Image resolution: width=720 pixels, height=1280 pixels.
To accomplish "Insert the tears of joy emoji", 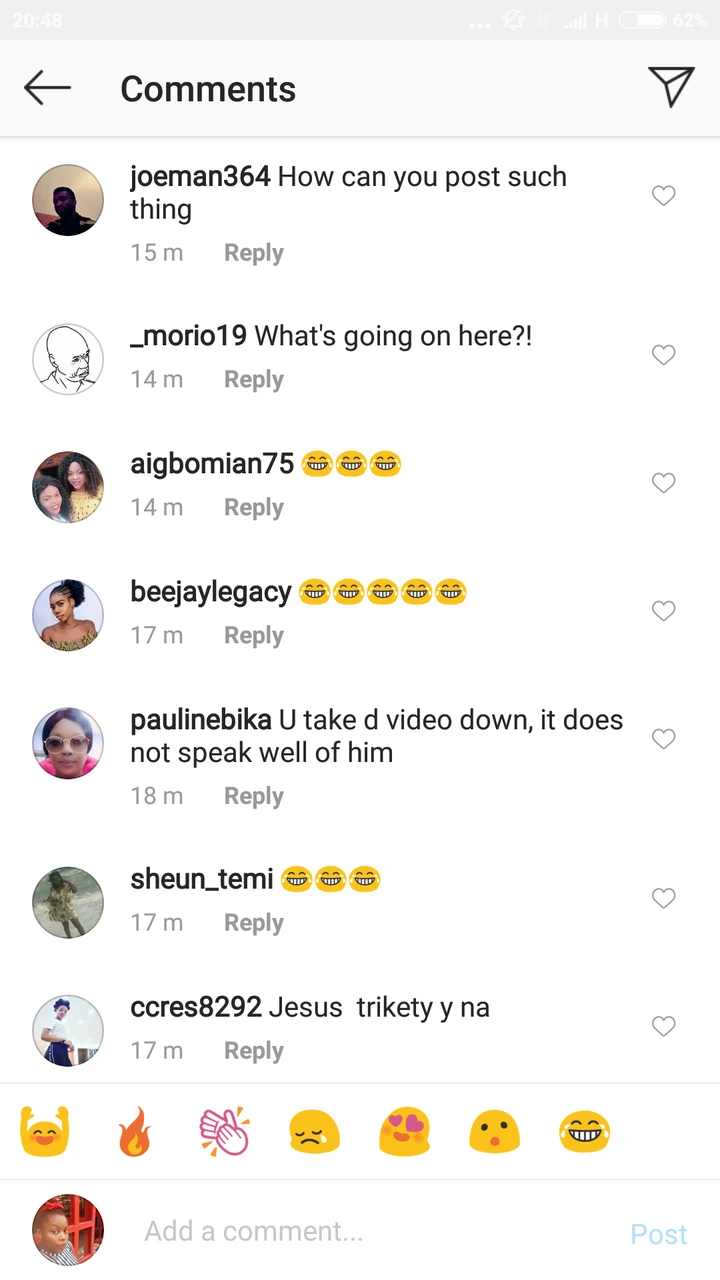I will (x=585, y=1132).
